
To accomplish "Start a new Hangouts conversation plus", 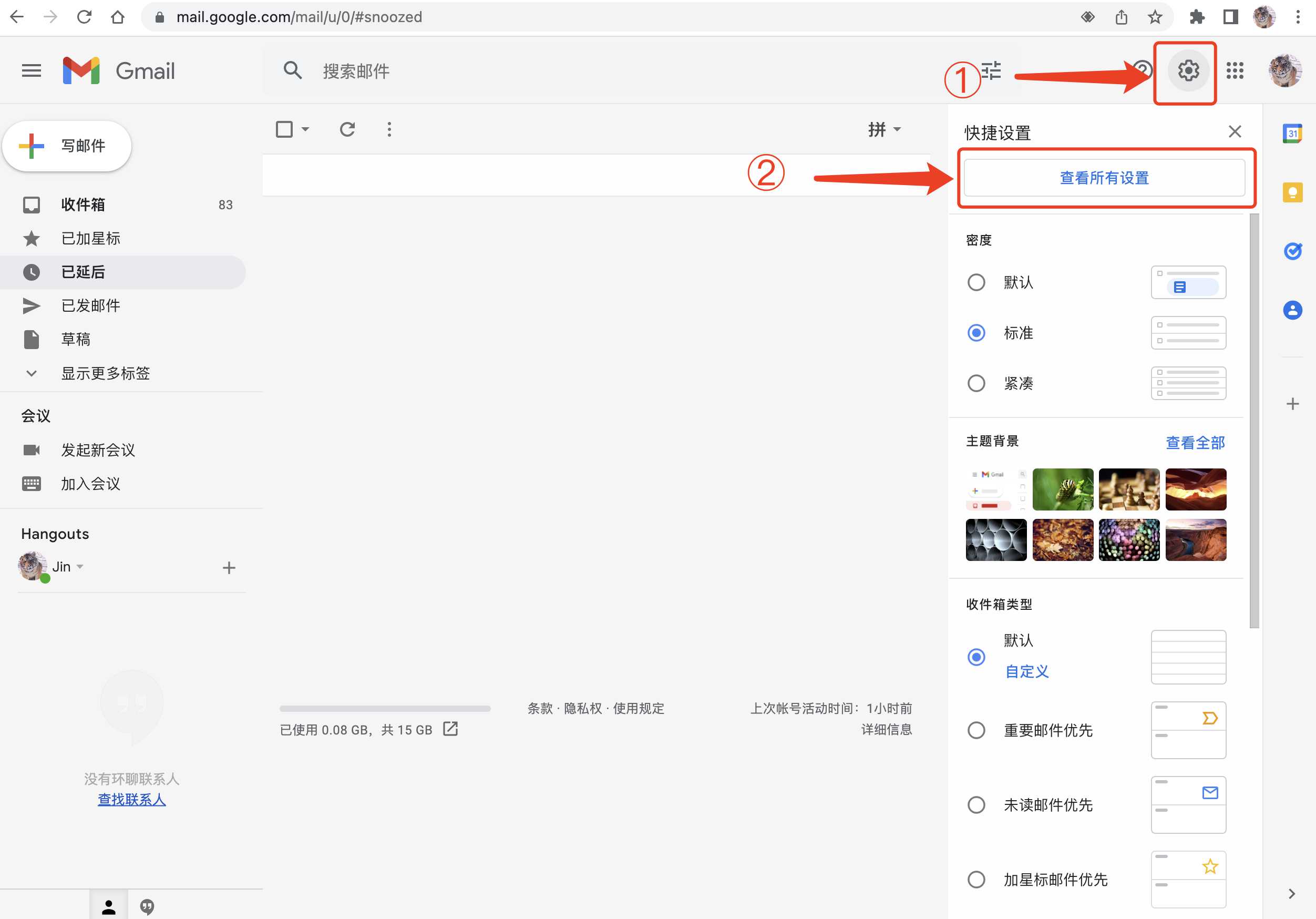I will 229,568.
